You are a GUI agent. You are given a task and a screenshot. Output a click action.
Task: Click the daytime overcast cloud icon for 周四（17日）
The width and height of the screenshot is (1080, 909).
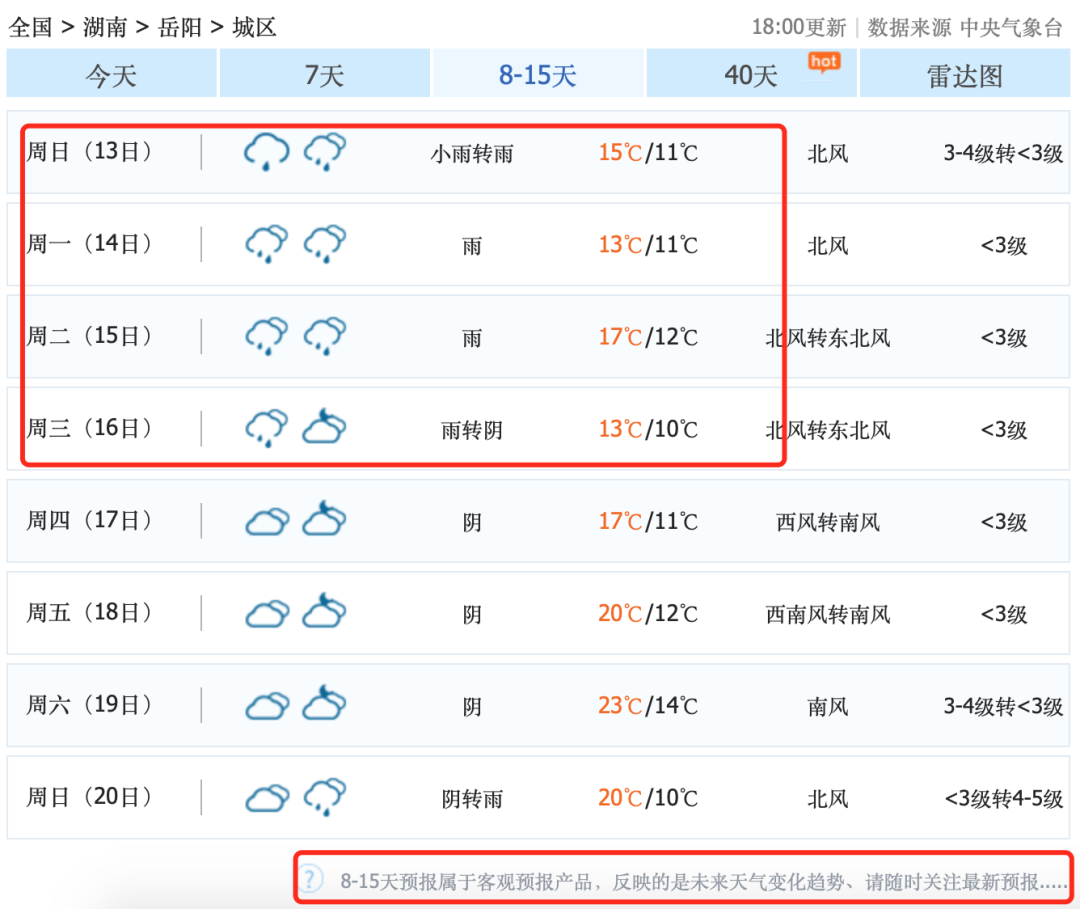coord(266,521)
